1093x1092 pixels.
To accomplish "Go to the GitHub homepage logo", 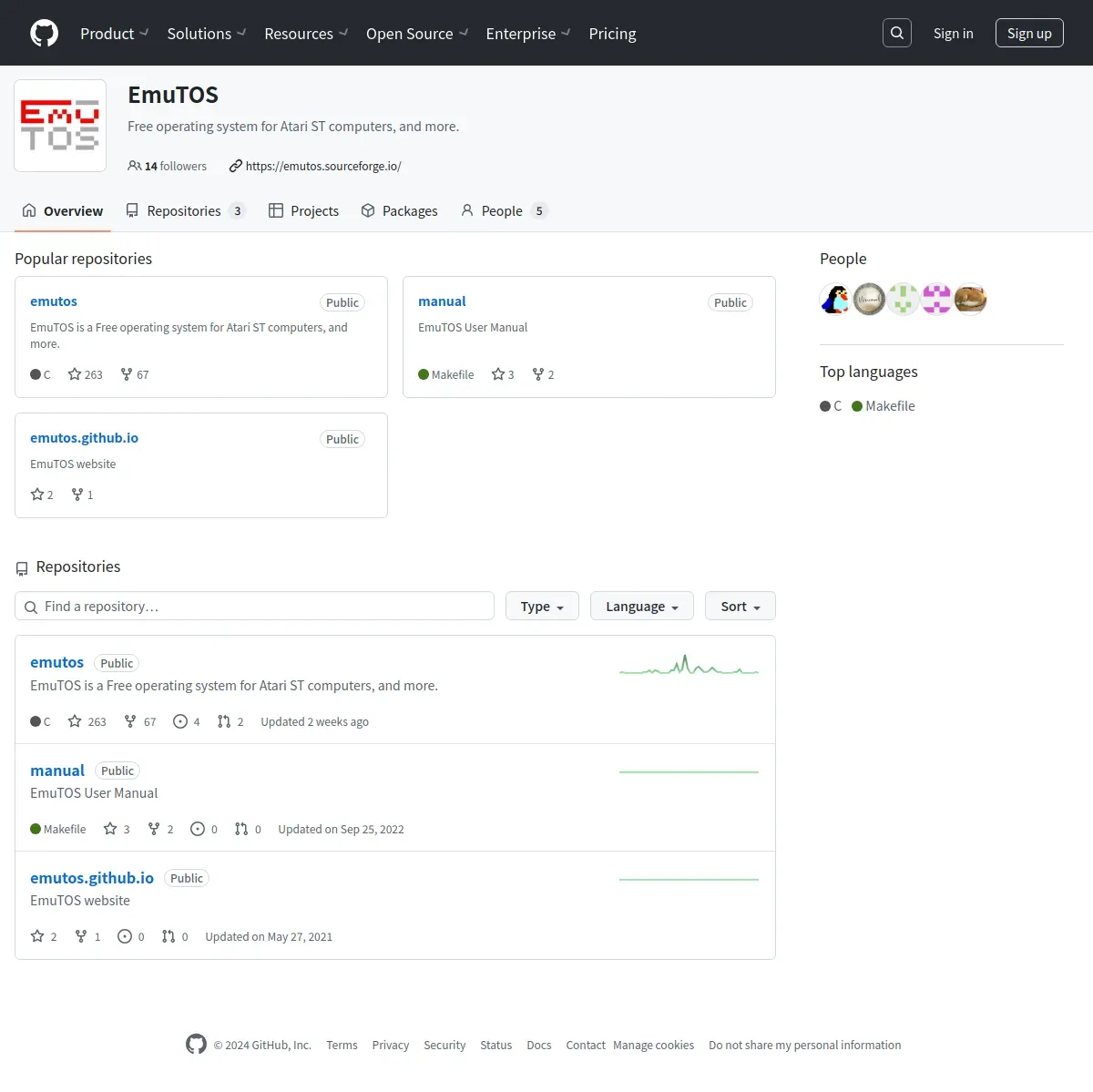I will point(44,33).
